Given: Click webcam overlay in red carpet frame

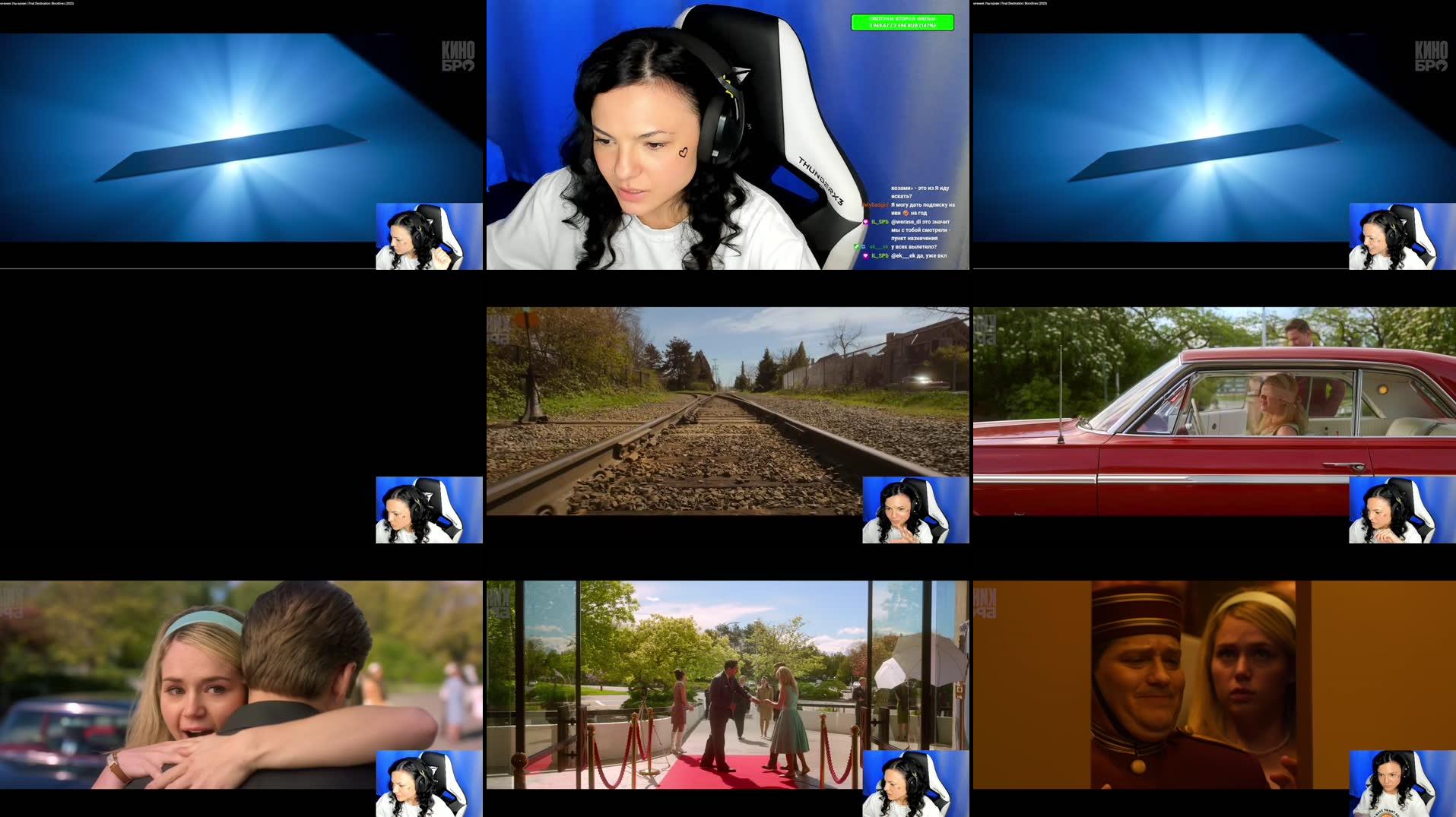Looking at the screenshot, I should tap(915, 784).
